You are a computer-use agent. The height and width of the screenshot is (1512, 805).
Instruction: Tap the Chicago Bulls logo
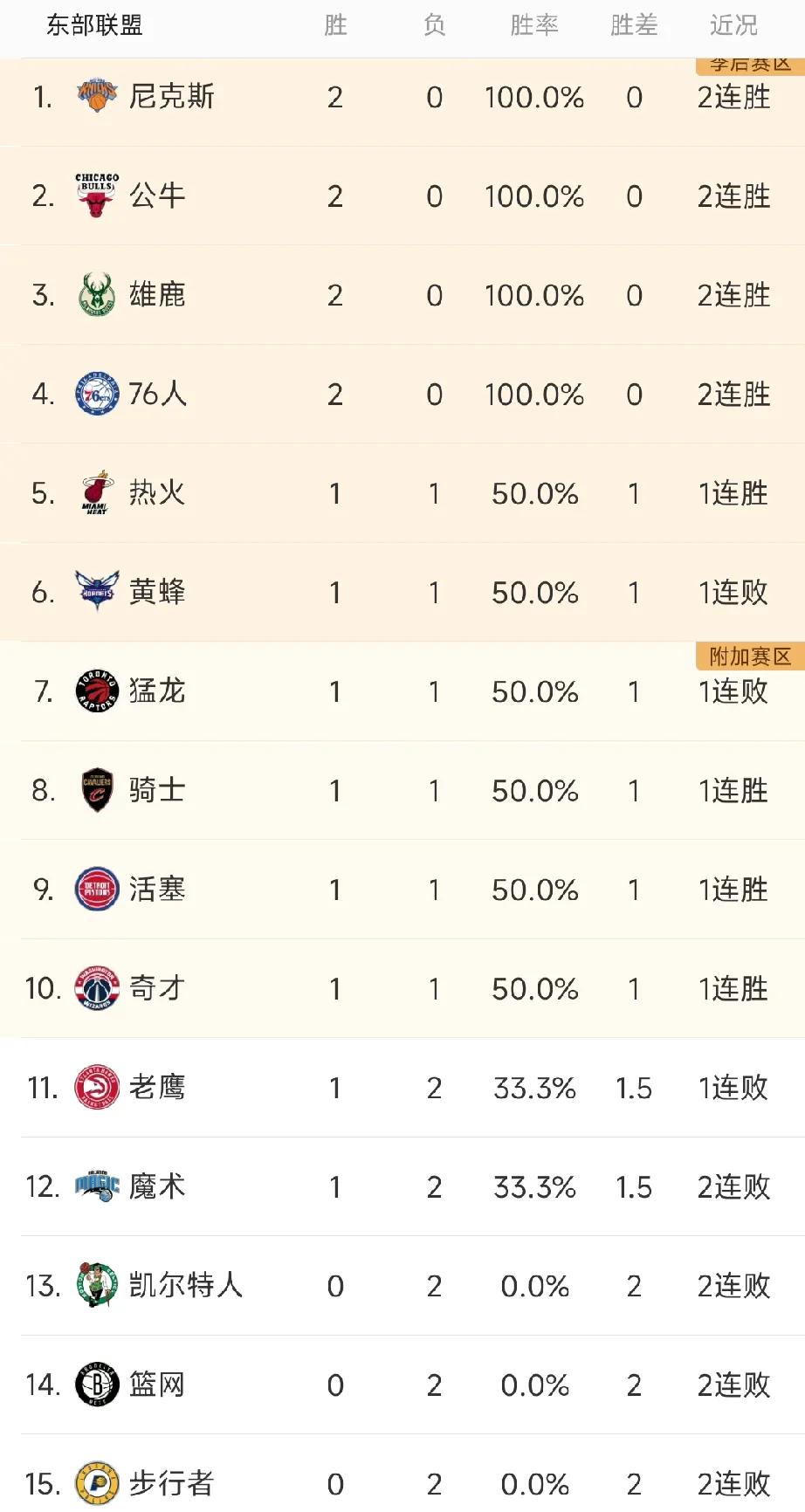click(97, 195)
